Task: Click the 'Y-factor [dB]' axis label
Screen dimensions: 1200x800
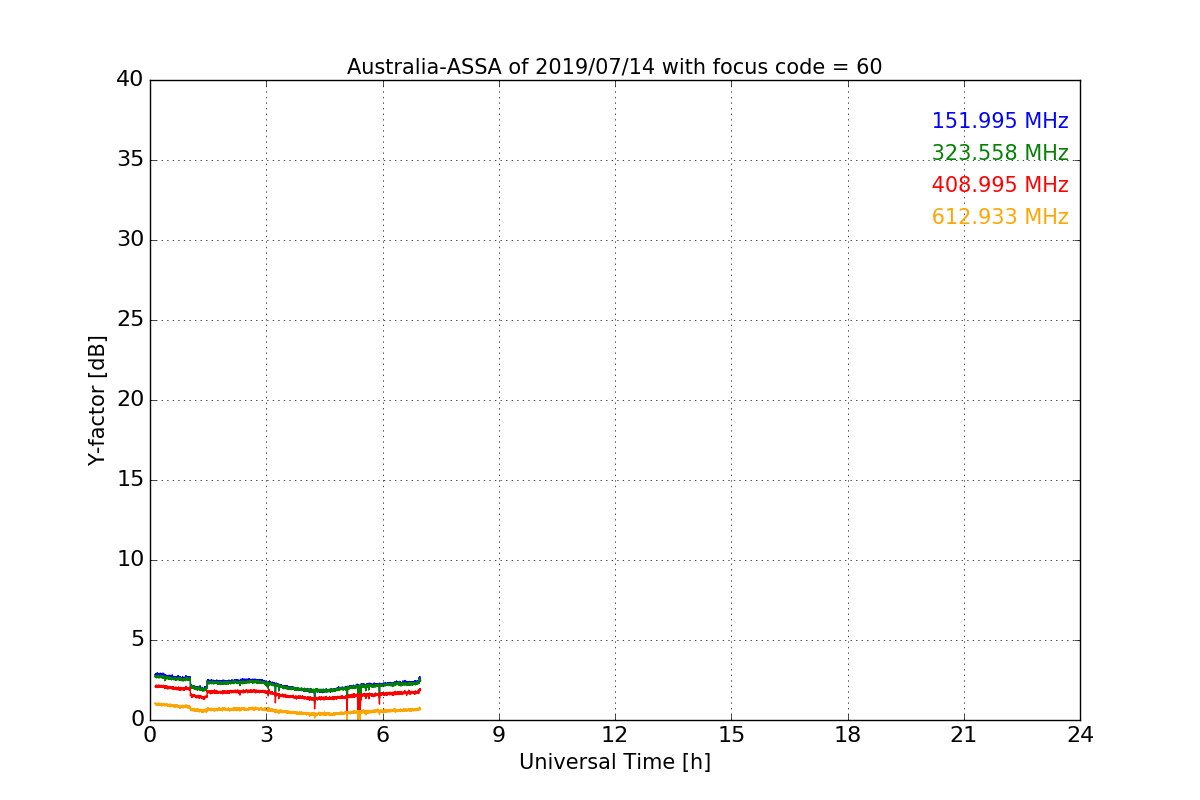Action: (x=97, y=400)
